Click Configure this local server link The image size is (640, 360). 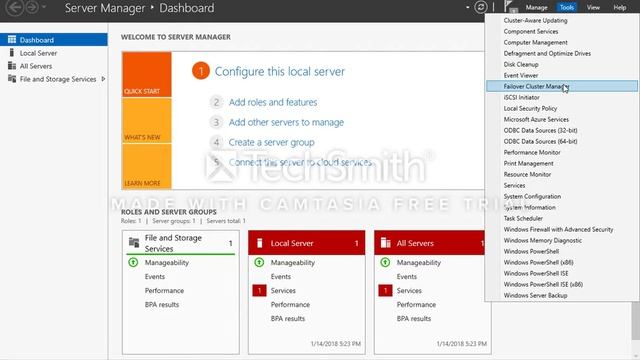coord(280,71)
